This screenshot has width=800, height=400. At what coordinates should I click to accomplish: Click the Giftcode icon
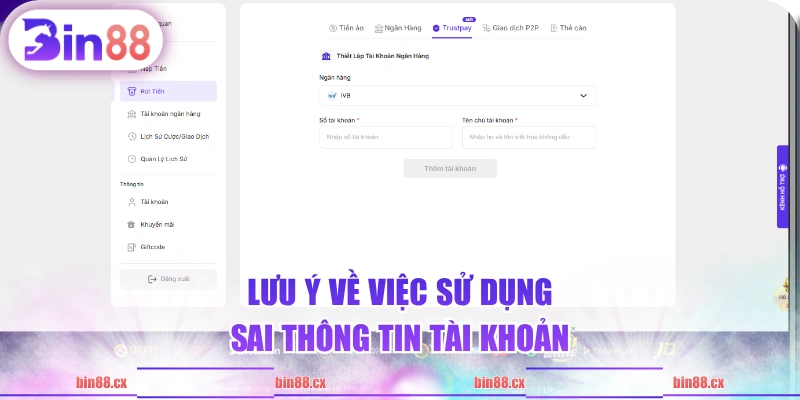point(132,247)
